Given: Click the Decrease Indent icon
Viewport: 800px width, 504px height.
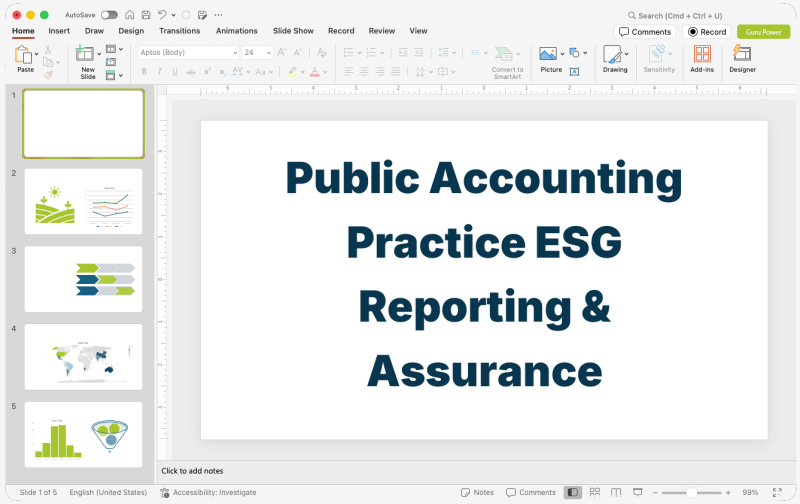Looking at the screenshot, I should [x=403, y=53].
